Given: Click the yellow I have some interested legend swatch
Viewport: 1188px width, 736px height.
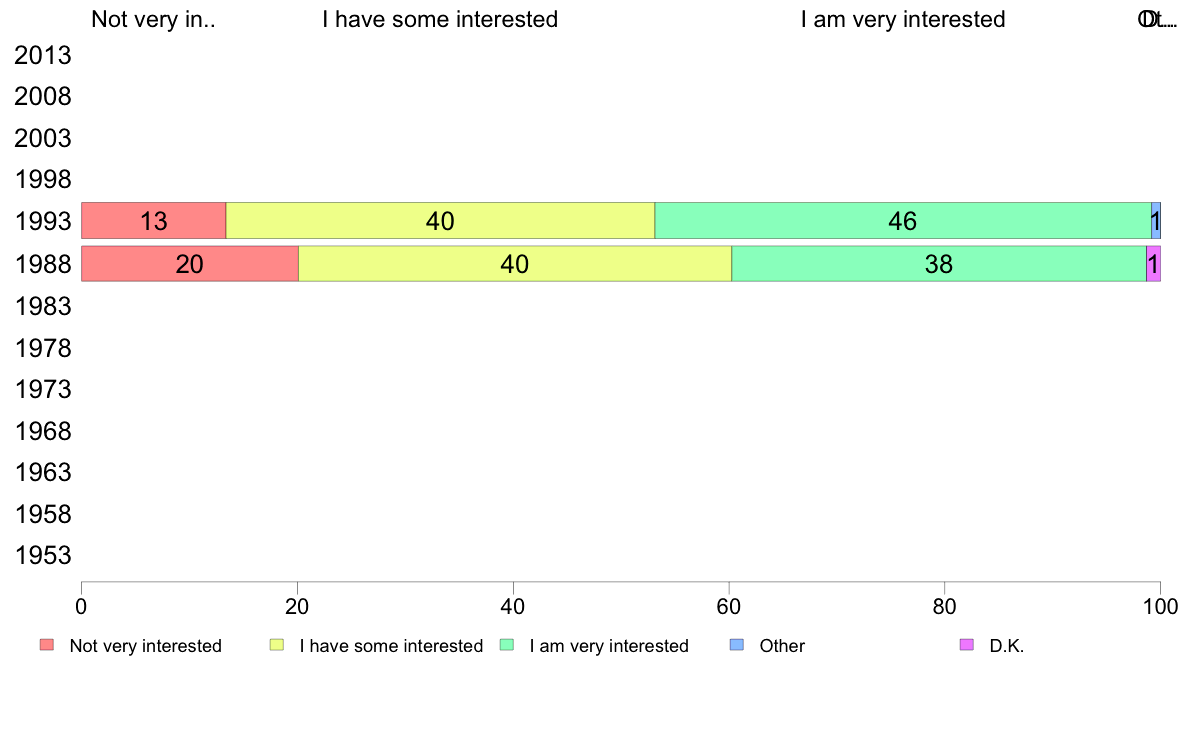Looking at the screenshot, I should click(x=277, y=645).
